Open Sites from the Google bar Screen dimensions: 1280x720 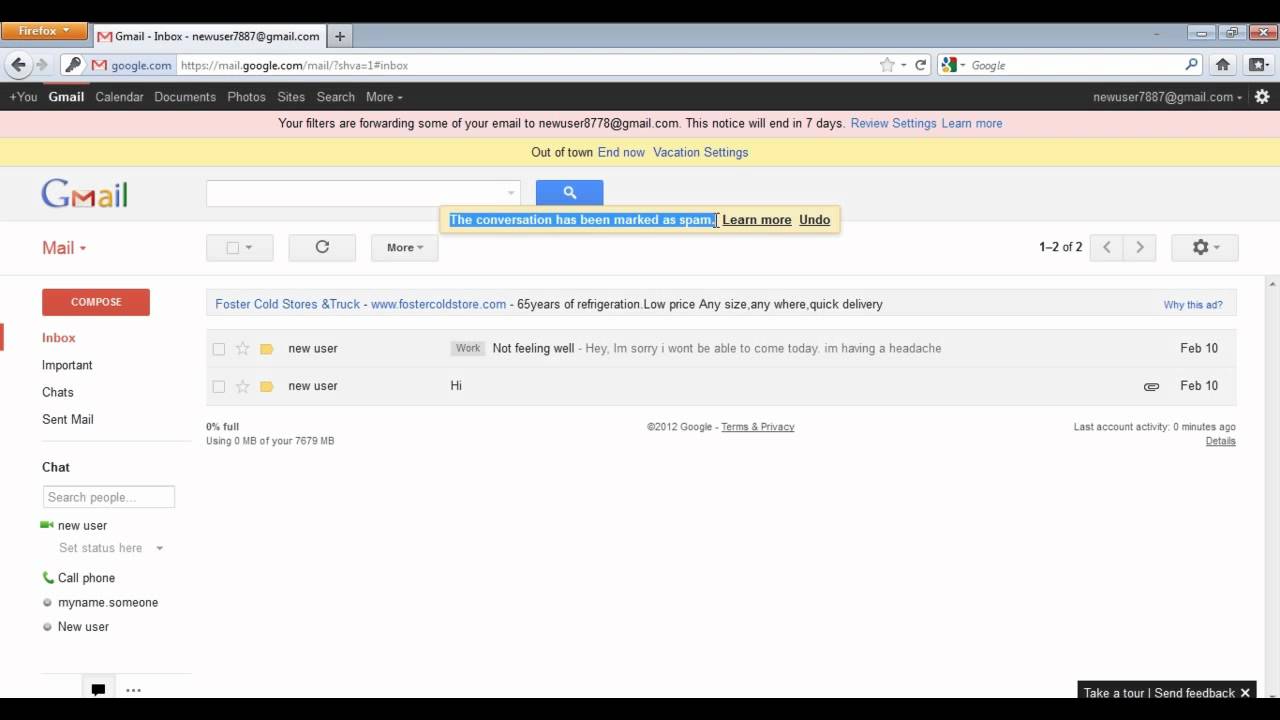click(x=291, y=97)
